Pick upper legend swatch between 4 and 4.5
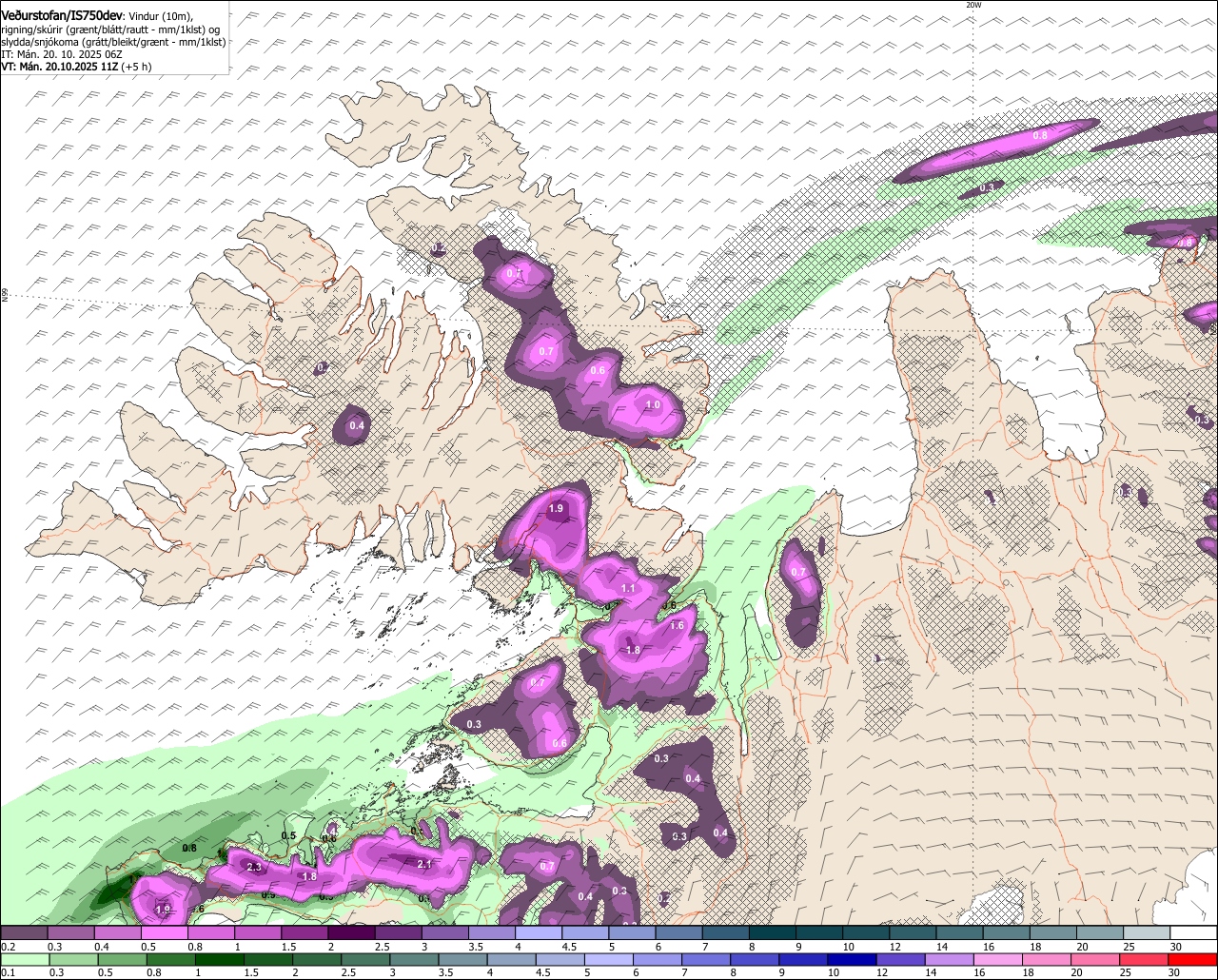The image size is (1218, 980). [x=539, y=933]
